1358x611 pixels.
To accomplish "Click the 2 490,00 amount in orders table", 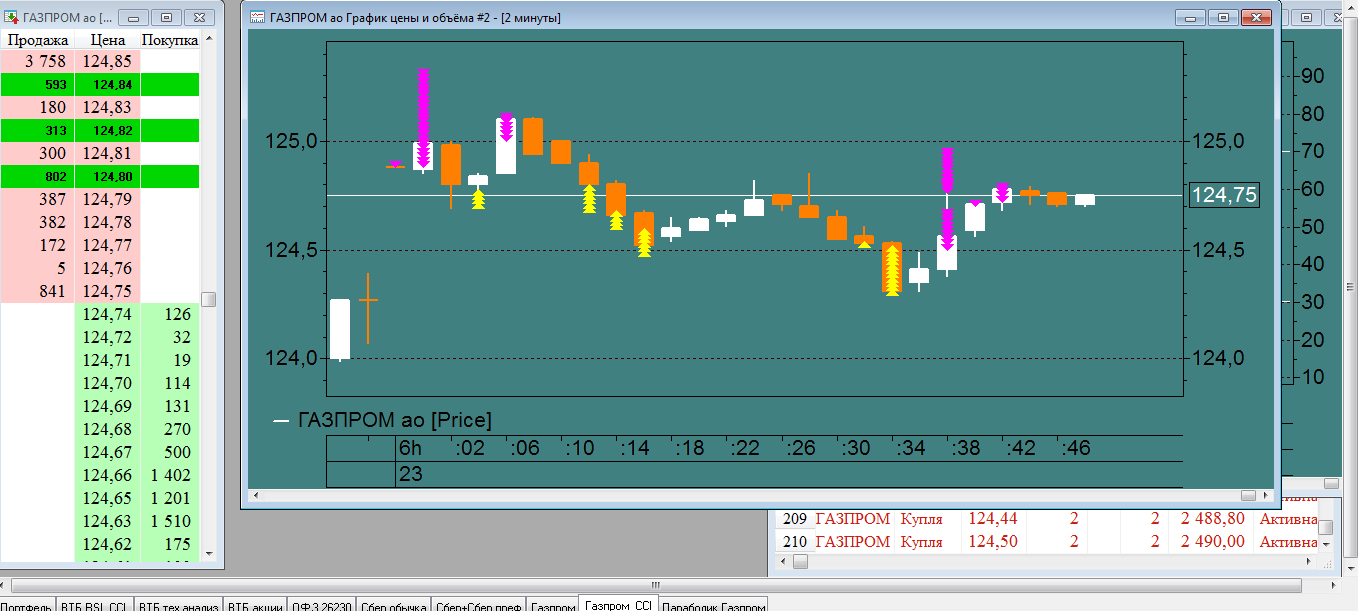I will pyautogui.click(x=1213, y=541).
